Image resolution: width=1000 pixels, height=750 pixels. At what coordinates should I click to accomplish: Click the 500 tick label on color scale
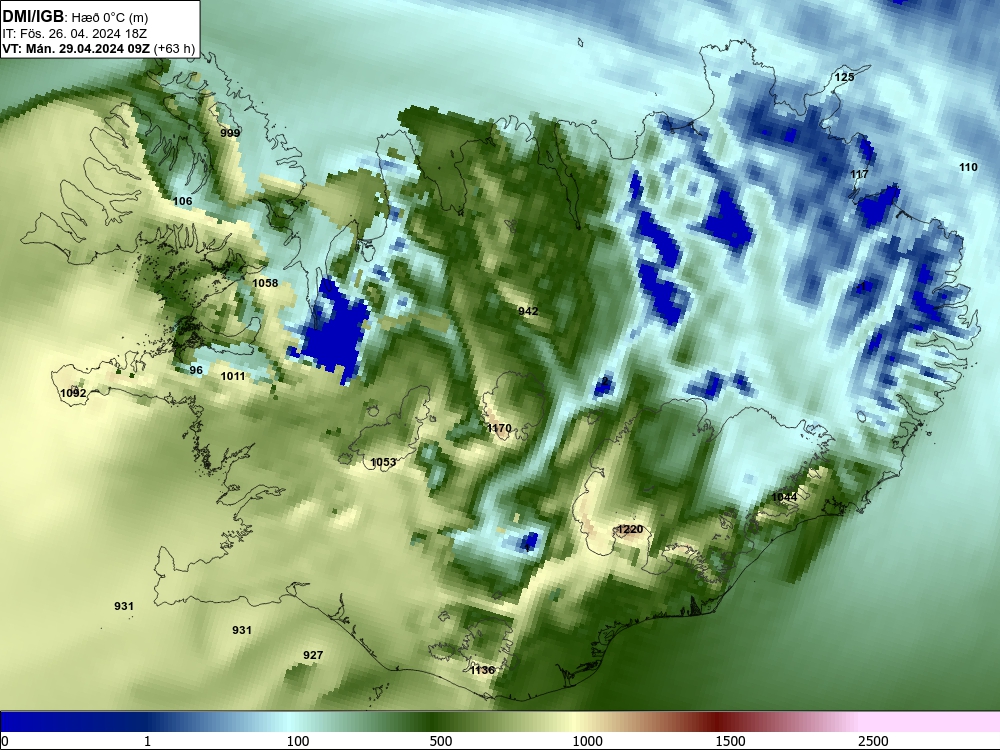point(441,740)
